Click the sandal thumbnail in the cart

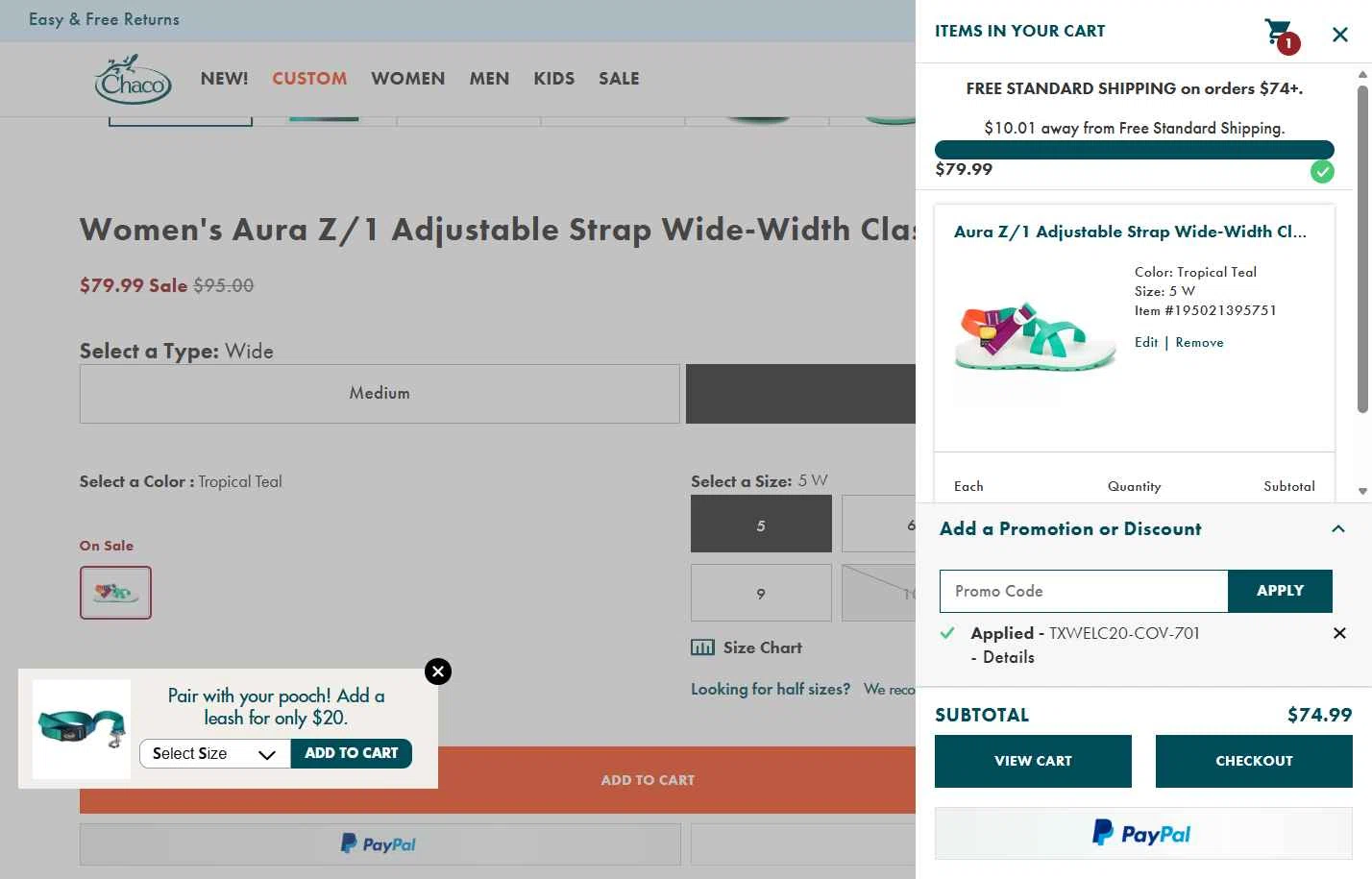click(1035, 336)
